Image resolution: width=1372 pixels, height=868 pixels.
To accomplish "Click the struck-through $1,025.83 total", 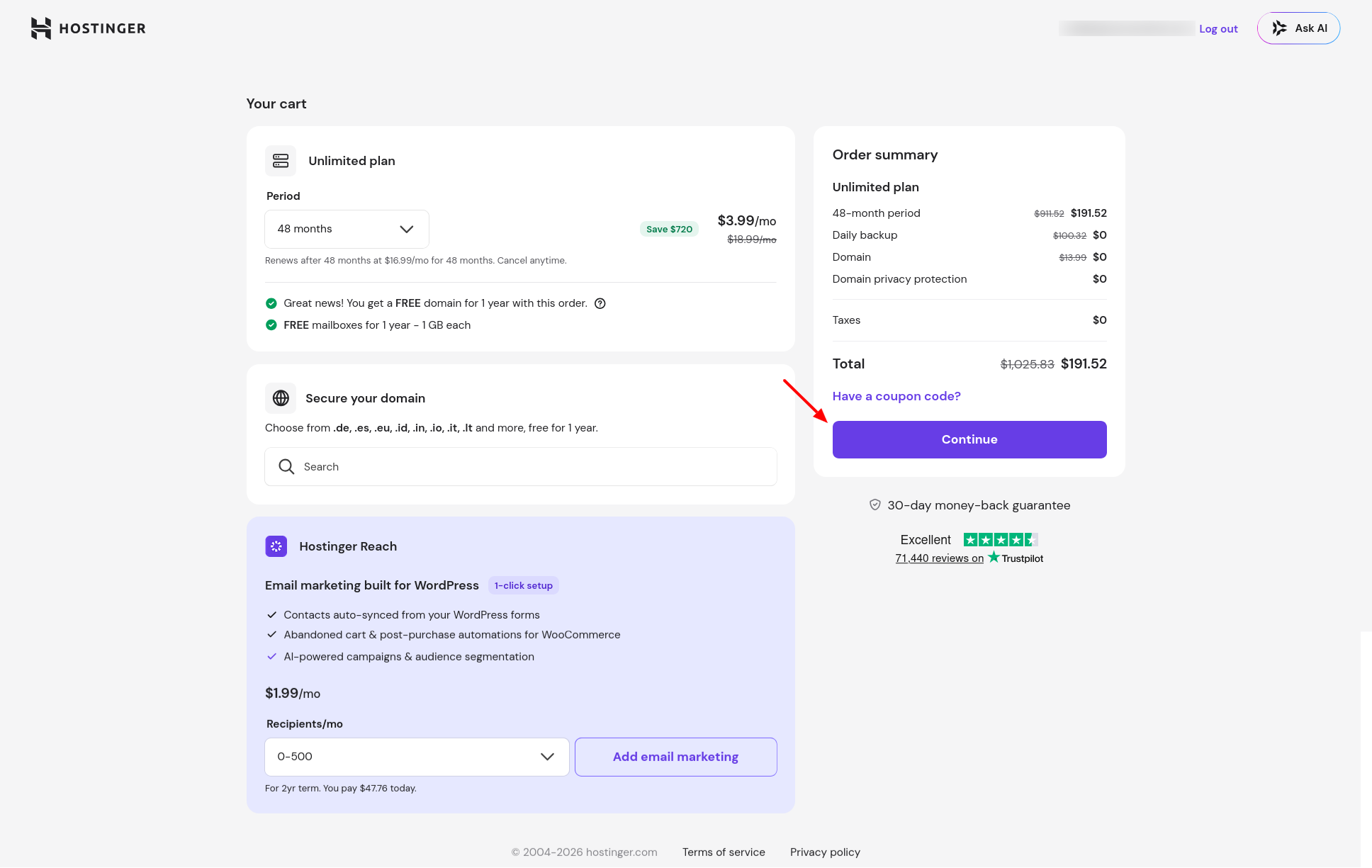I will [1027, 364].
